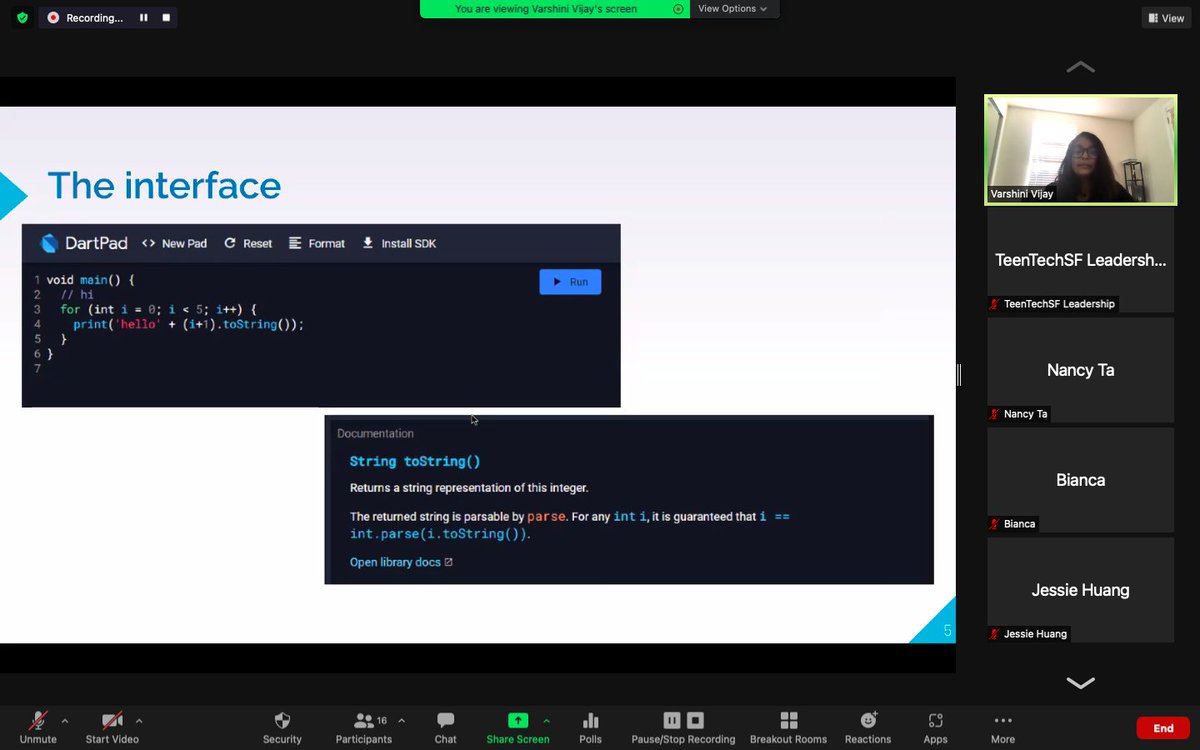Open Polls
1200x750 pixels.
click(x=590, y=727)
